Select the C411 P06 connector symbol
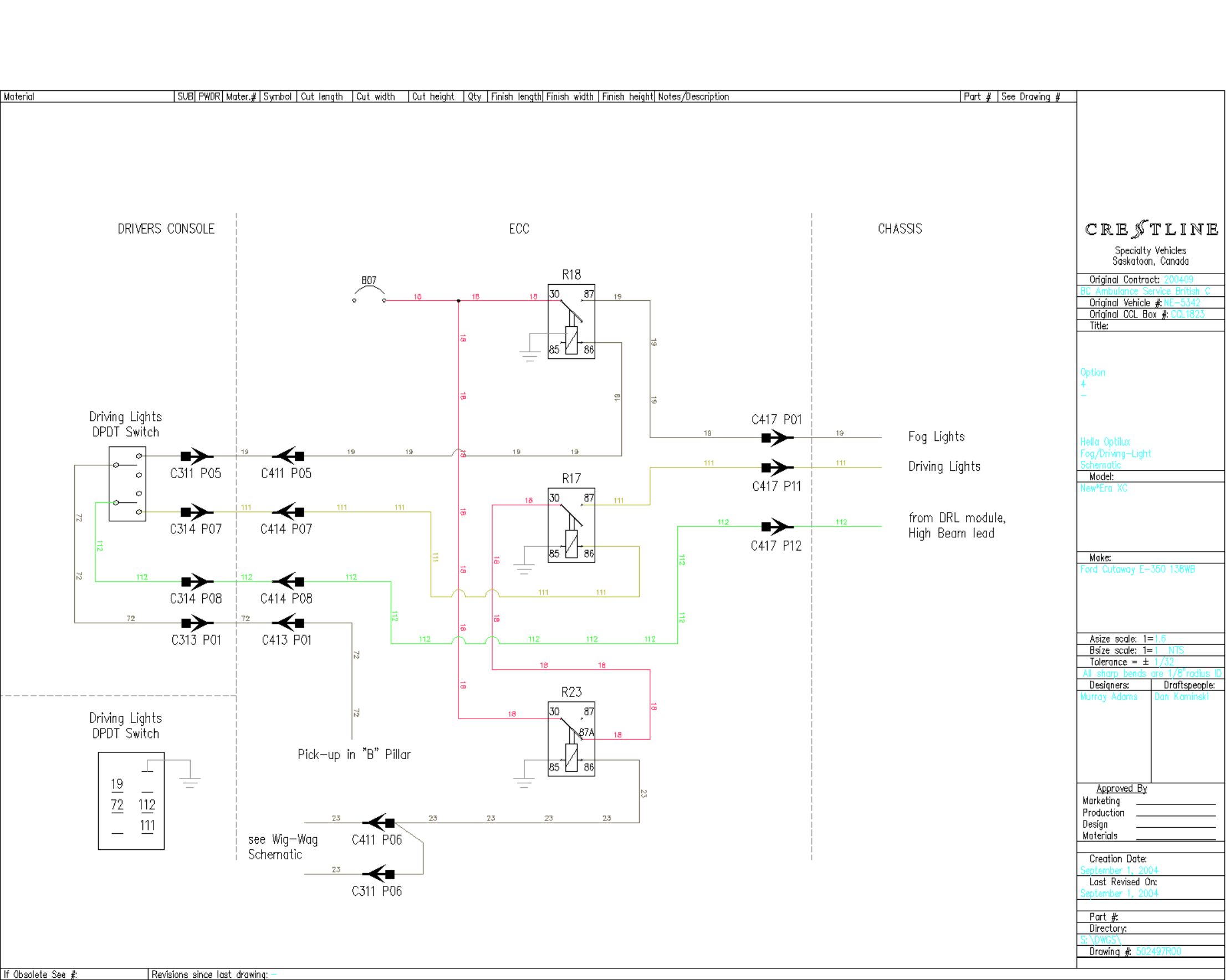This screenshot has width=1226, height=980. click(379, 823)
